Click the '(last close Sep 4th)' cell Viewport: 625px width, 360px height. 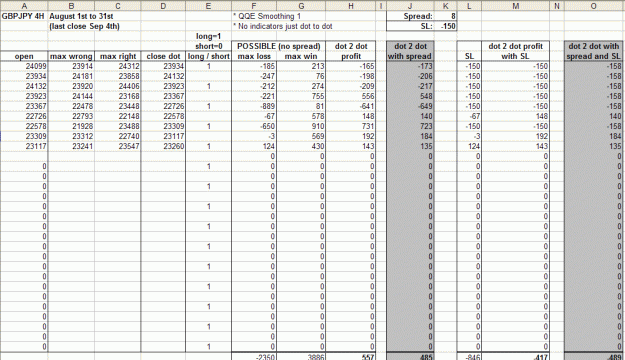[85, 26]
